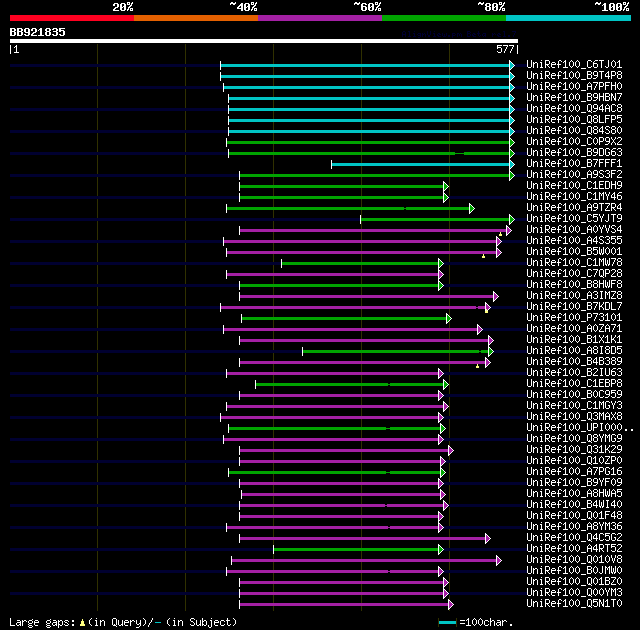Click the 100char scale legend bar

tap(447, 623)
